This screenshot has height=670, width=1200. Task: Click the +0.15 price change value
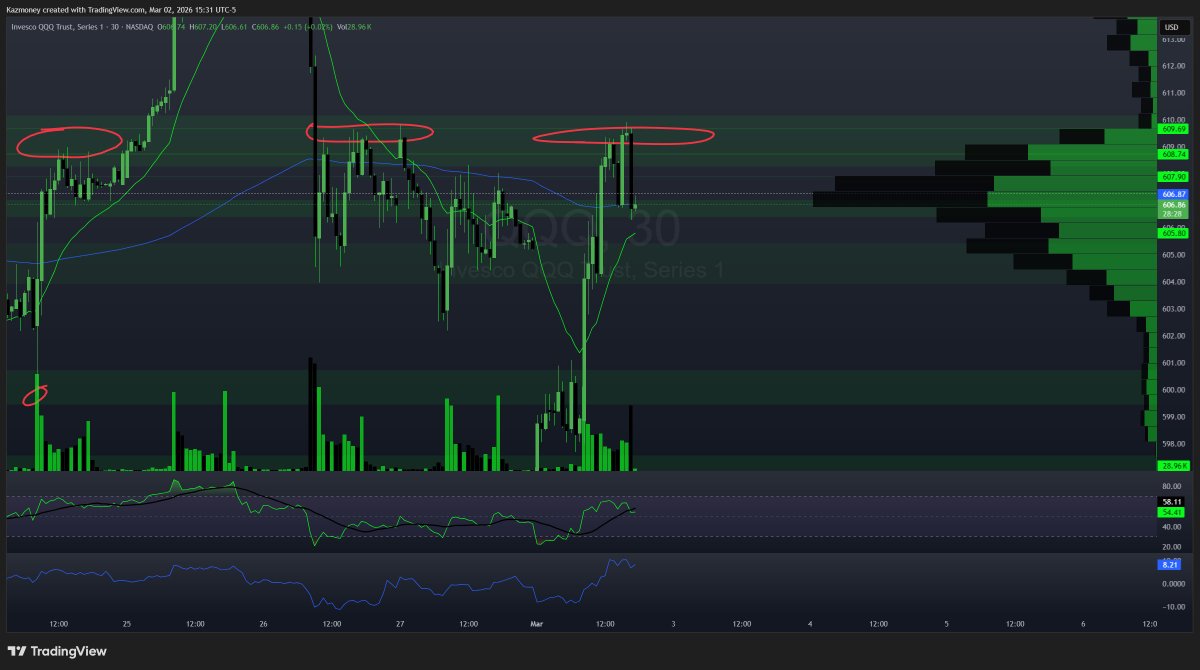tap(294, 27)
